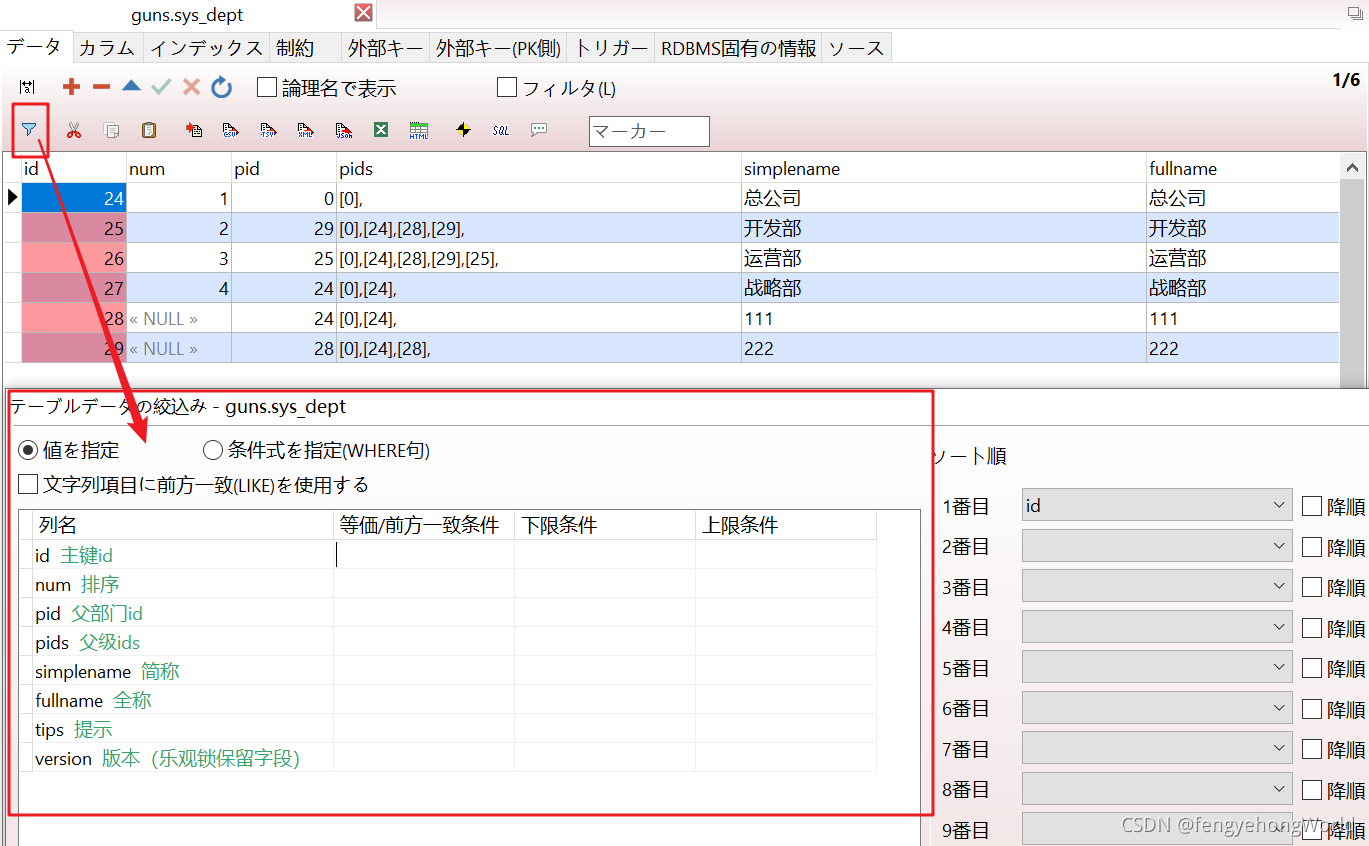
Task: Click the yellow lightning bolt icon
Action: click(463, 131)
